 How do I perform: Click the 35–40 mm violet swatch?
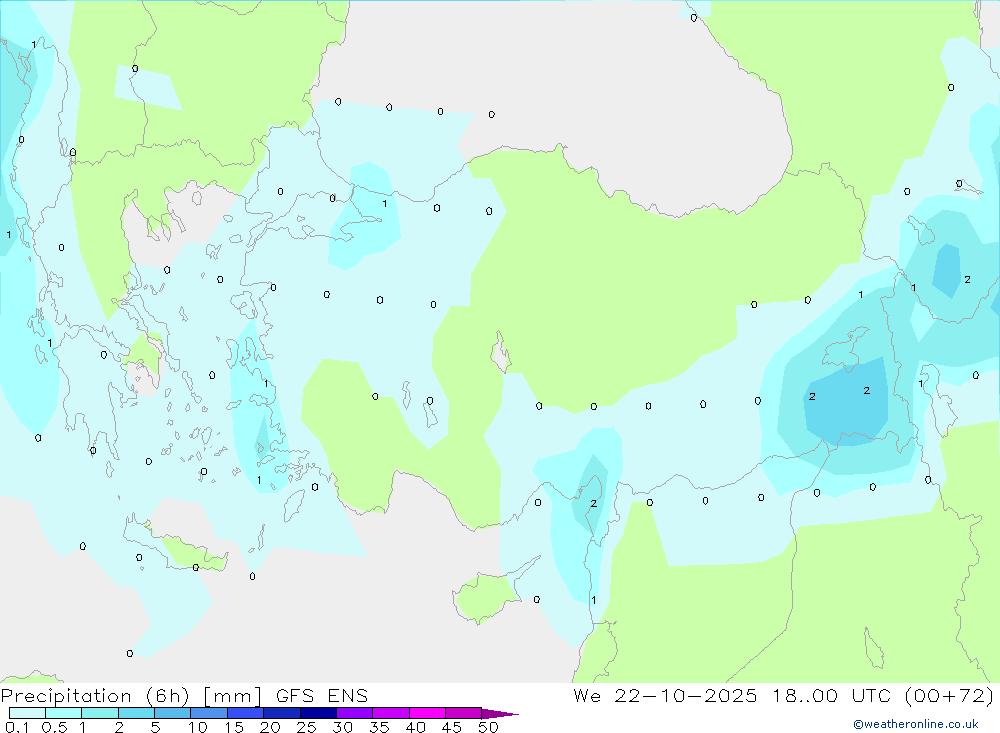[390, 713]
